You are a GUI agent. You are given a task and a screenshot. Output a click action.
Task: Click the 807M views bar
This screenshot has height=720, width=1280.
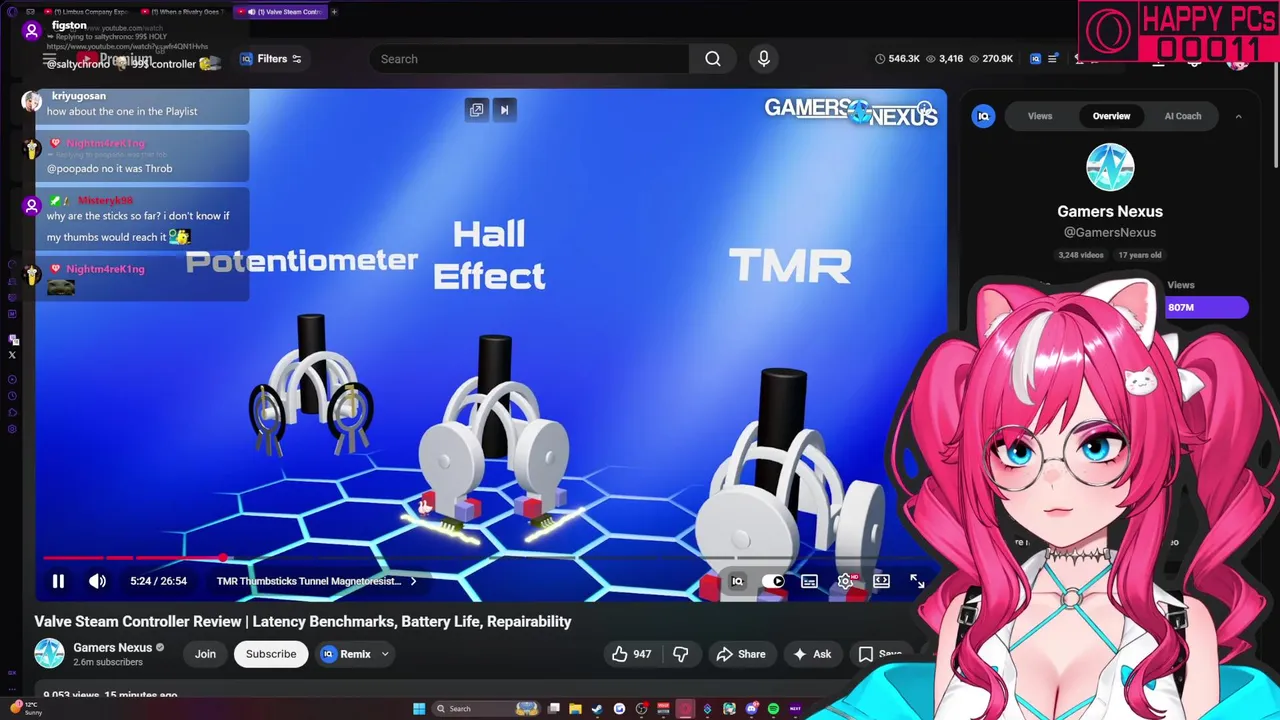coord(1206,307)
